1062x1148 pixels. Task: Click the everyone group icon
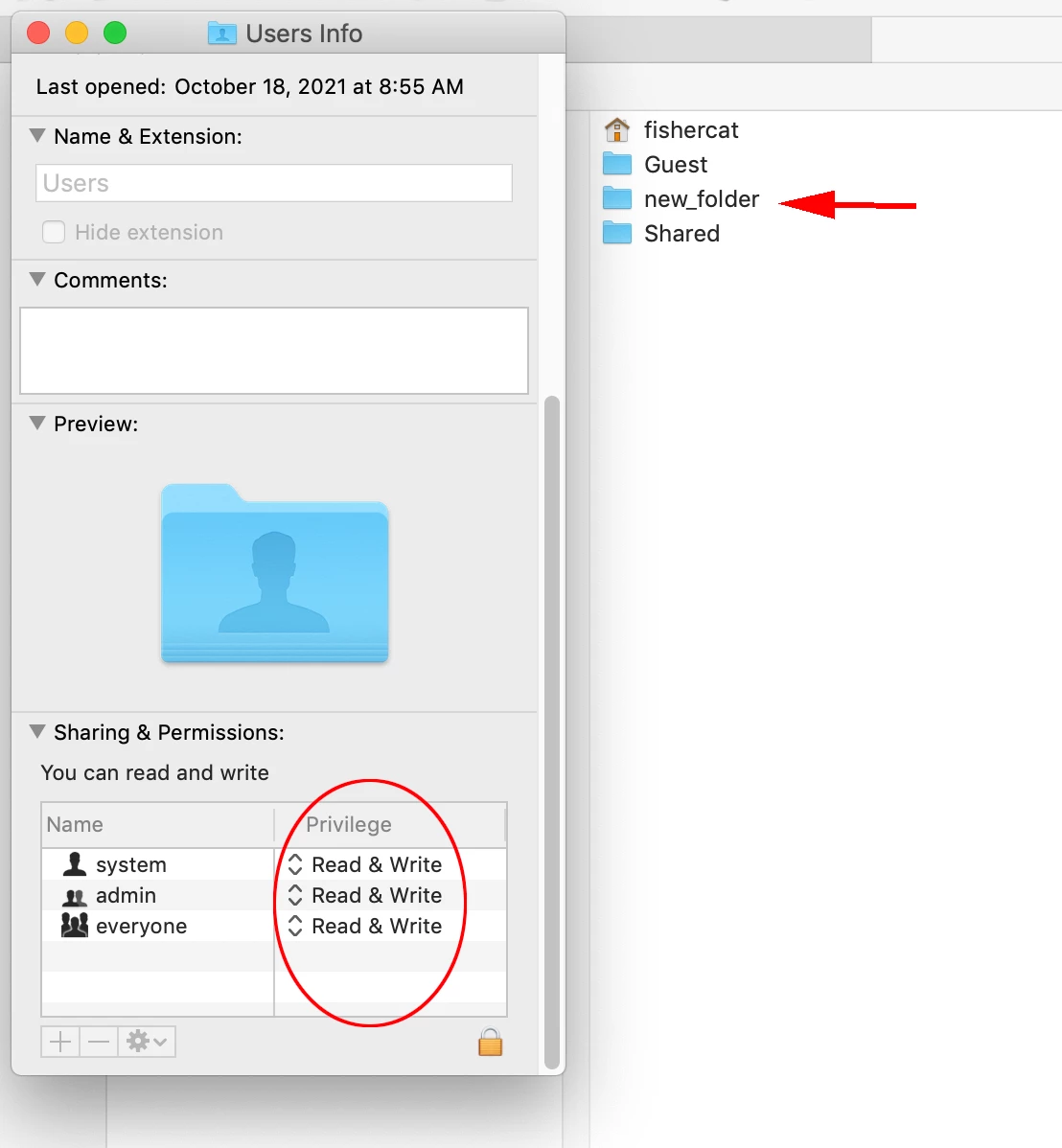pyautogui.click(x=74, y=926)
